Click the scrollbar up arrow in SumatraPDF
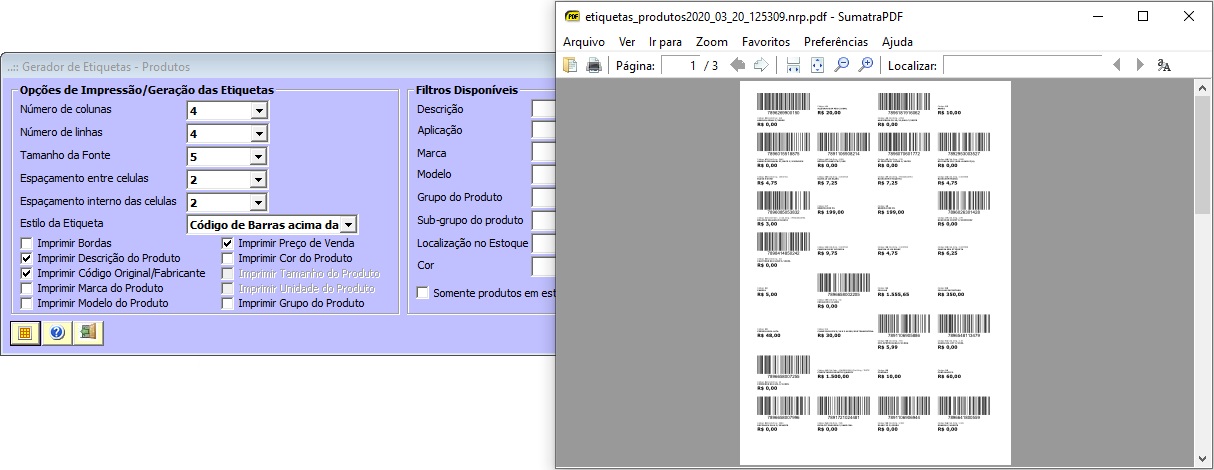 [x=1204, y=88]
